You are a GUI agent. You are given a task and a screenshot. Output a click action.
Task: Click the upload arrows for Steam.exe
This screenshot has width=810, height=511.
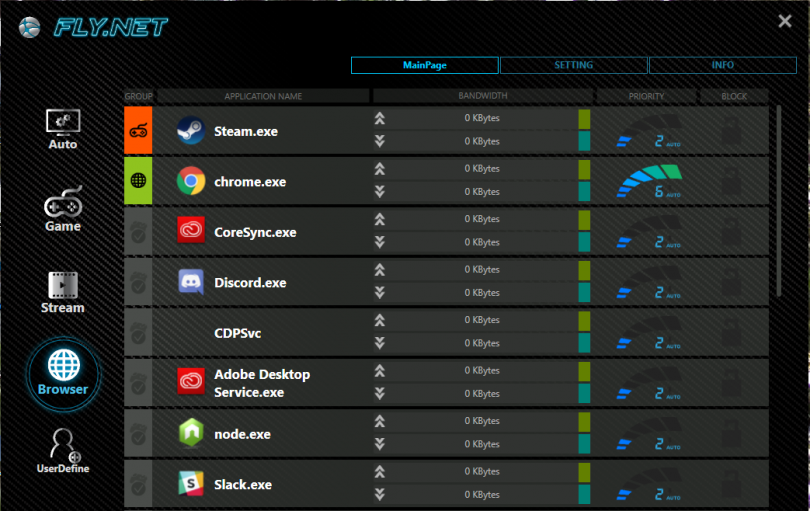379,118
